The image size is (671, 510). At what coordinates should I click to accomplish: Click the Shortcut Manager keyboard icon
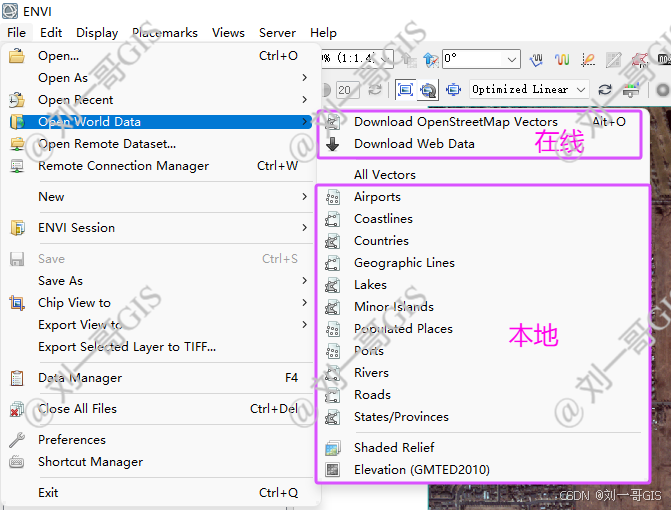17,462
